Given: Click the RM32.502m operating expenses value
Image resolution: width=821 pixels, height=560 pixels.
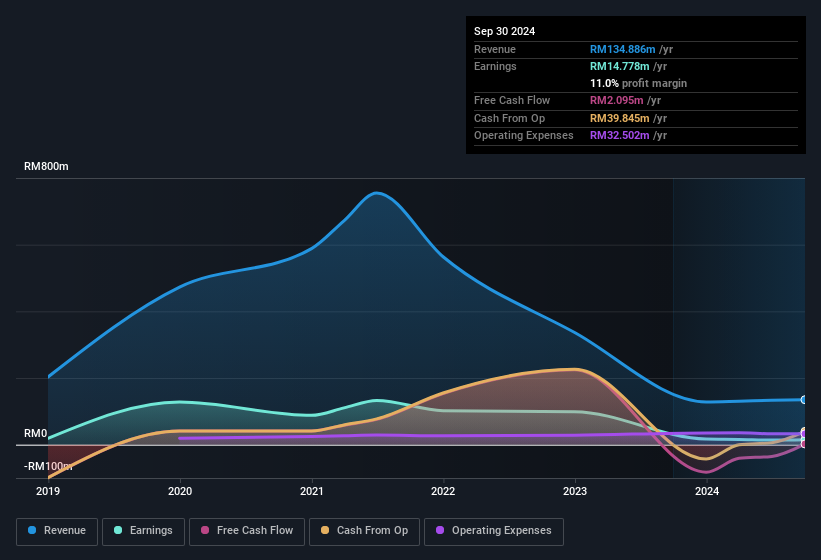Looking at the screenshot, I should 619,136.
